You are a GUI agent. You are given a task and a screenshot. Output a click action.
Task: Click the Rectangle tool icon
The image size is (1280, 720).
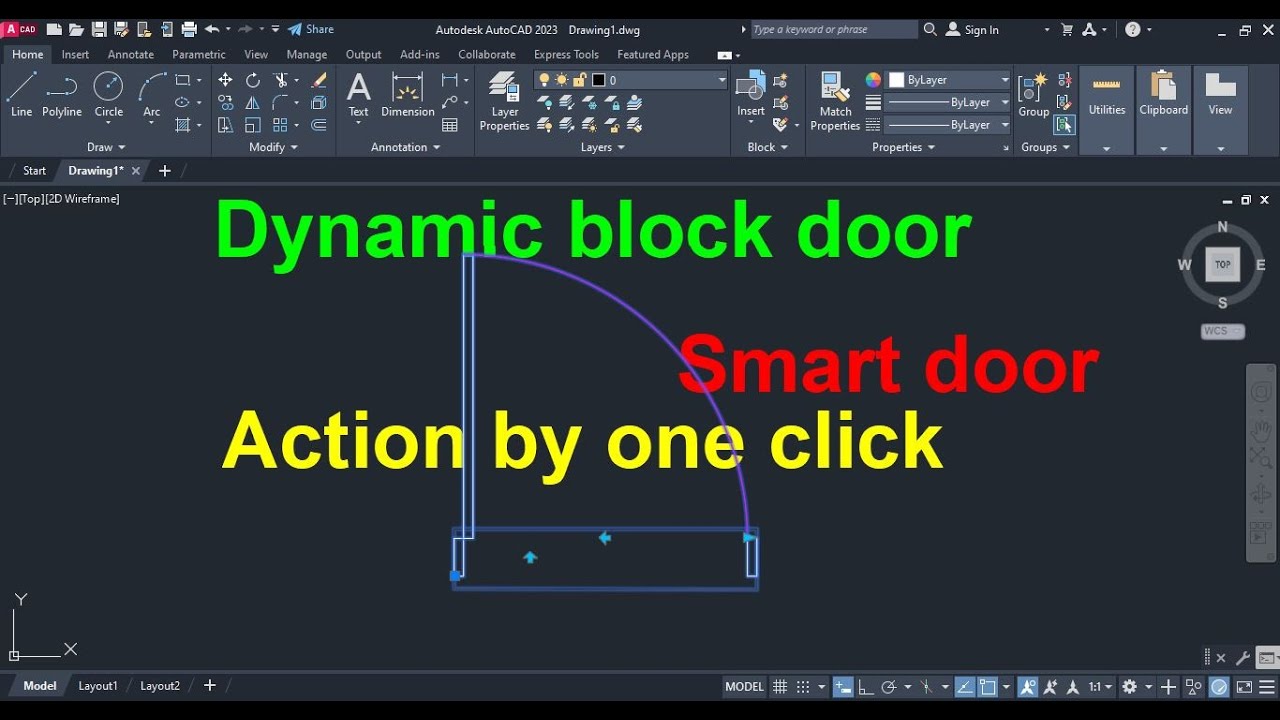(x=183, y=80)
